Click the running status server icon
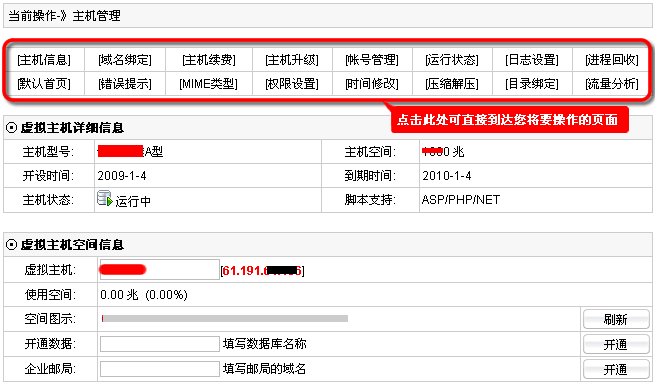 pyautogui.click(x=105, y=198)
